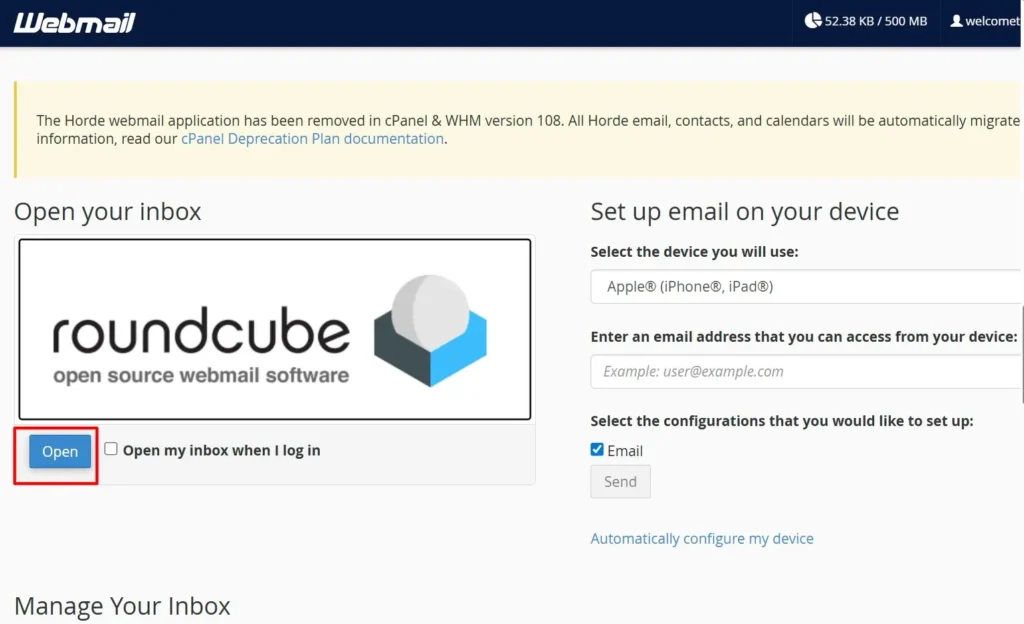Click Set up email on your device heading
The image size is (1024, 624).
(x=745, y=211)
